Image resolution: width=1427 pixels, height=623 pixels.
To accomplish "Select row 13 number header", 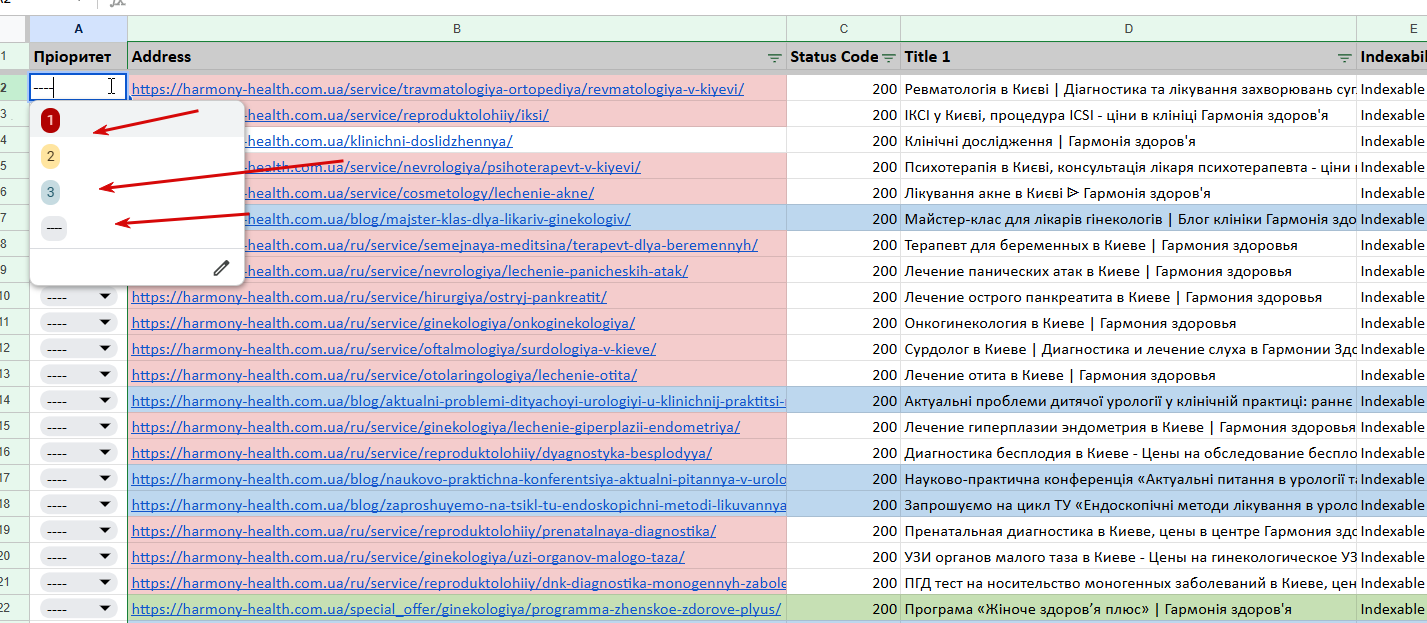I will pos(14,375).
